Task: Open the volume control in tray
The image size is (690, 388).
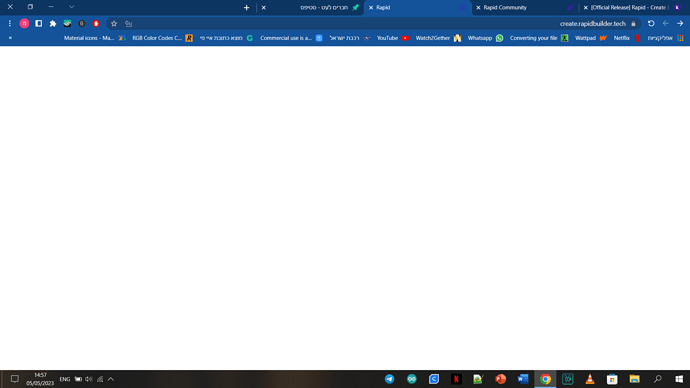Action: tap(89, 379)
